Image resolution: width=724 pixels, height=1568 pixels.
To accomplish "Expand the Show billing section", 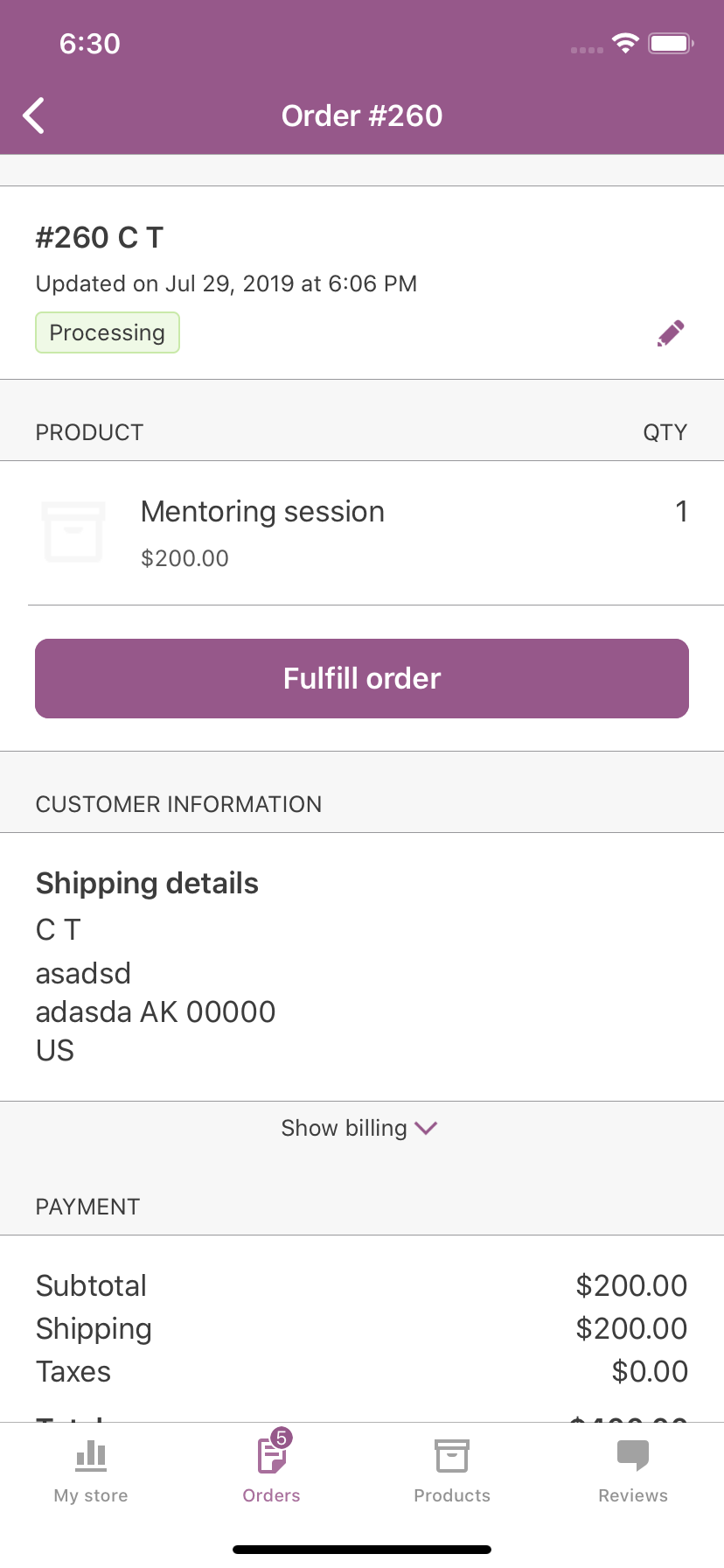I will point(345,1128).
